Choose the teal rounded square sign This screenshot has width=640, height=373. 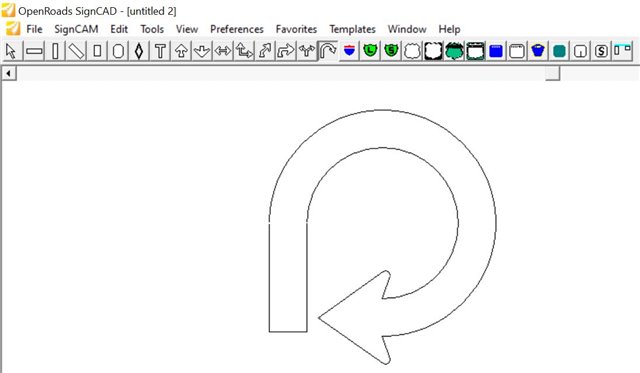559,51
